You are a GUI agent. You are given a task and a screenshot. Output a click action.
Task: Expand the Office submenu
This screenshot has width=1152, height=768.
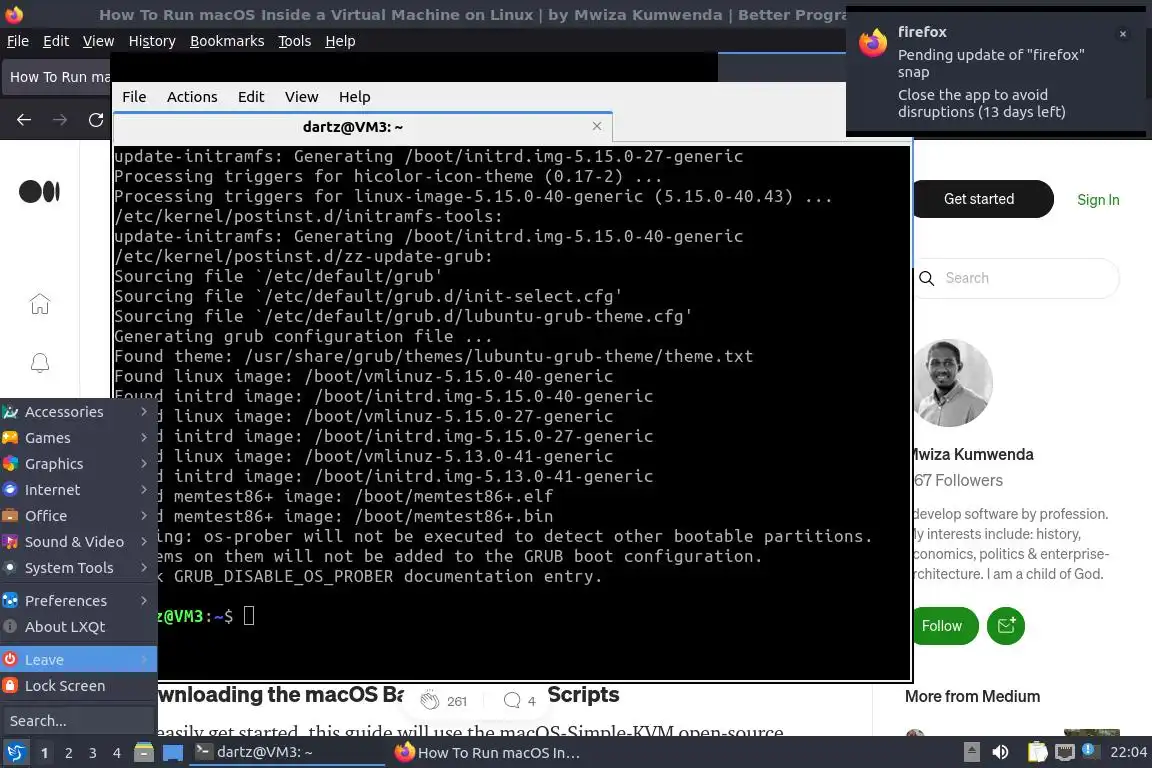tap(79, 516)
